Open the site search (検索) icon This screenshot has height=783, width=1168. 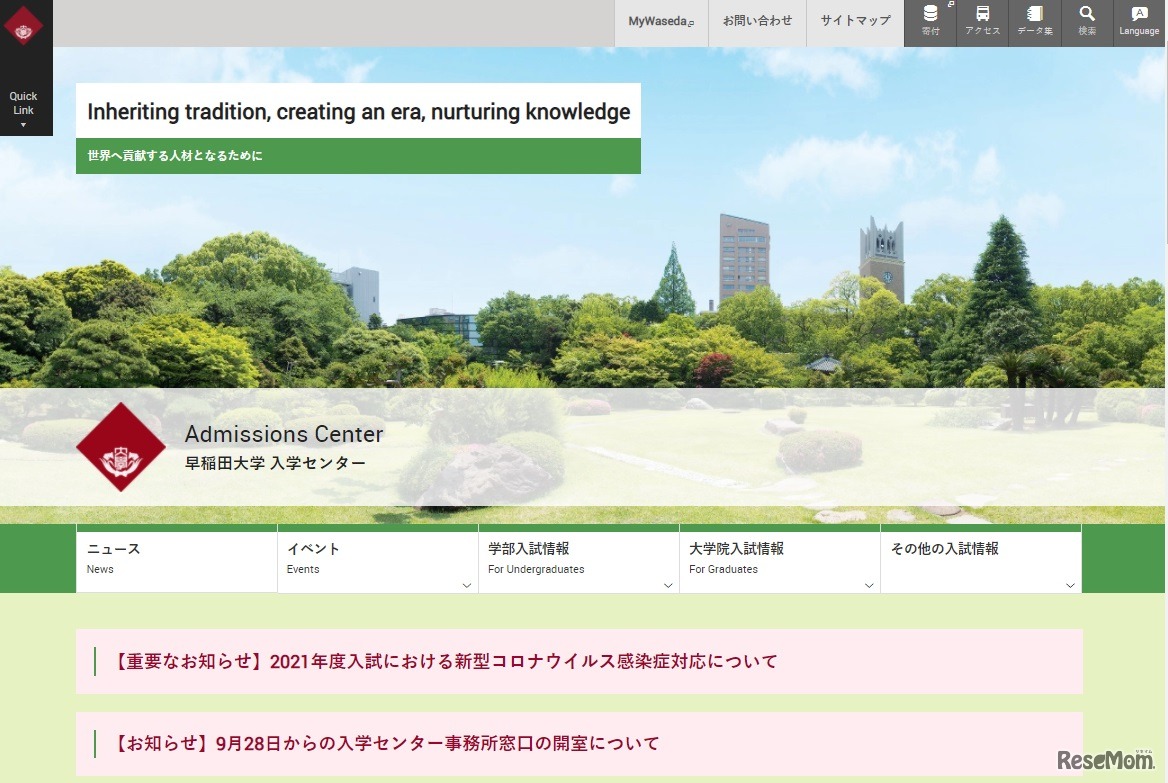[1087, 22]
